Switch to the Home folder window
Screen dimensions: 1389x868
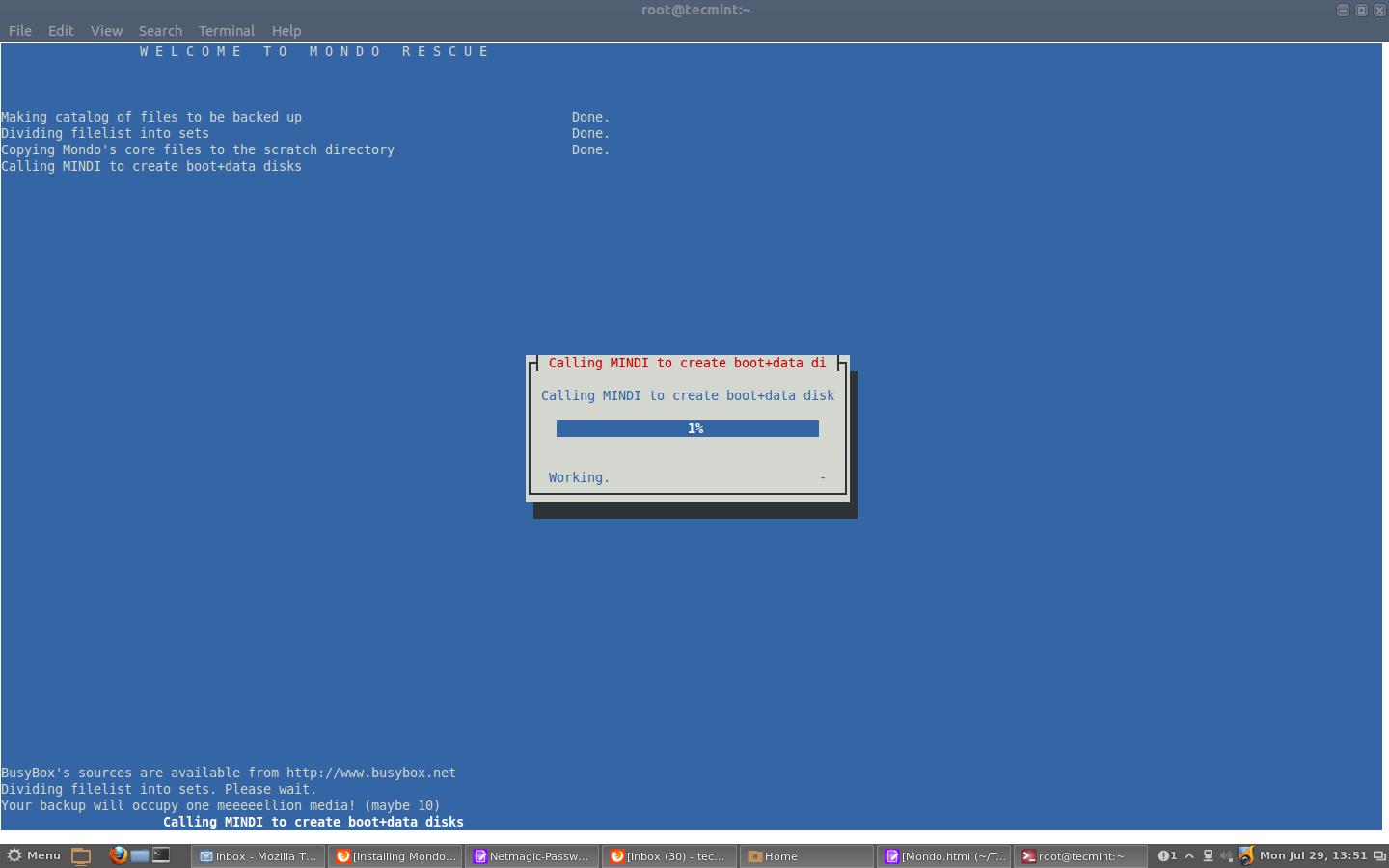(808, 855)
